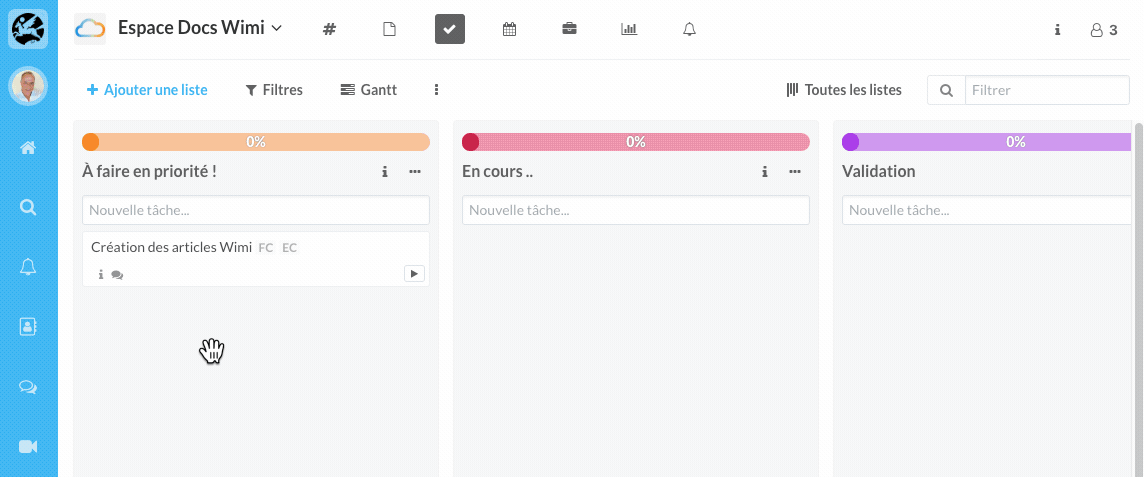Open the En cours list options menu
This screenshot has width=1144, height=477.
click(795, 172)
